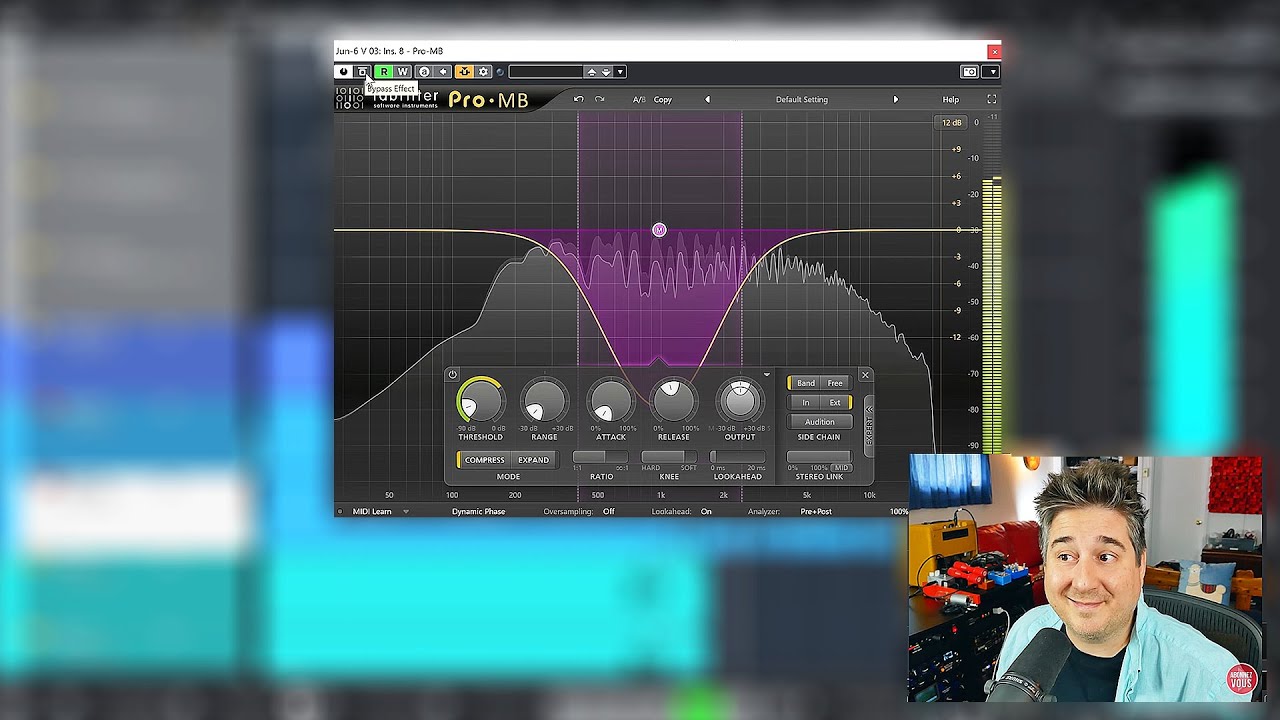Select Band side chain option

point(805,383)
